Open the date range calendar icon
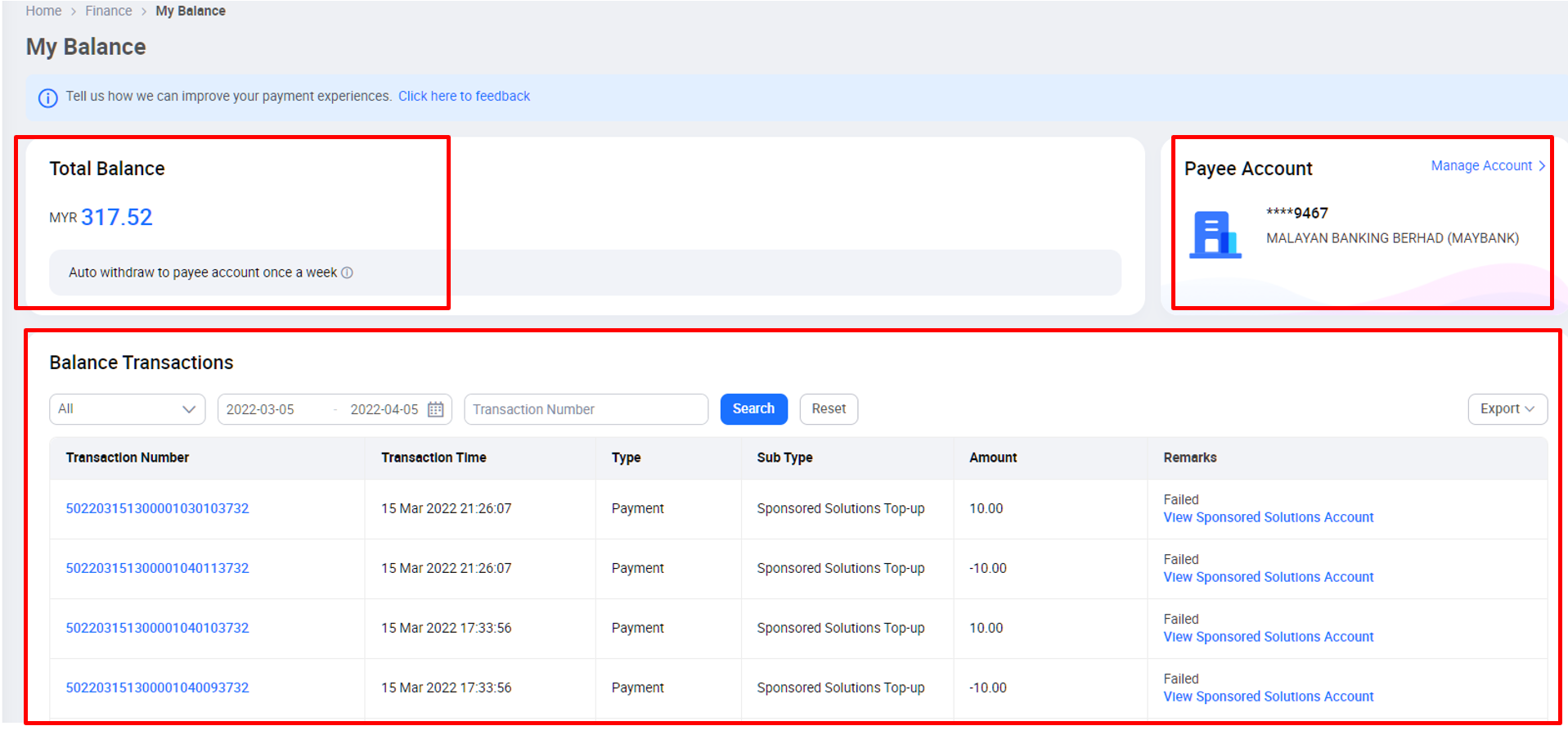1568x735 pixels. coord(435,409)
